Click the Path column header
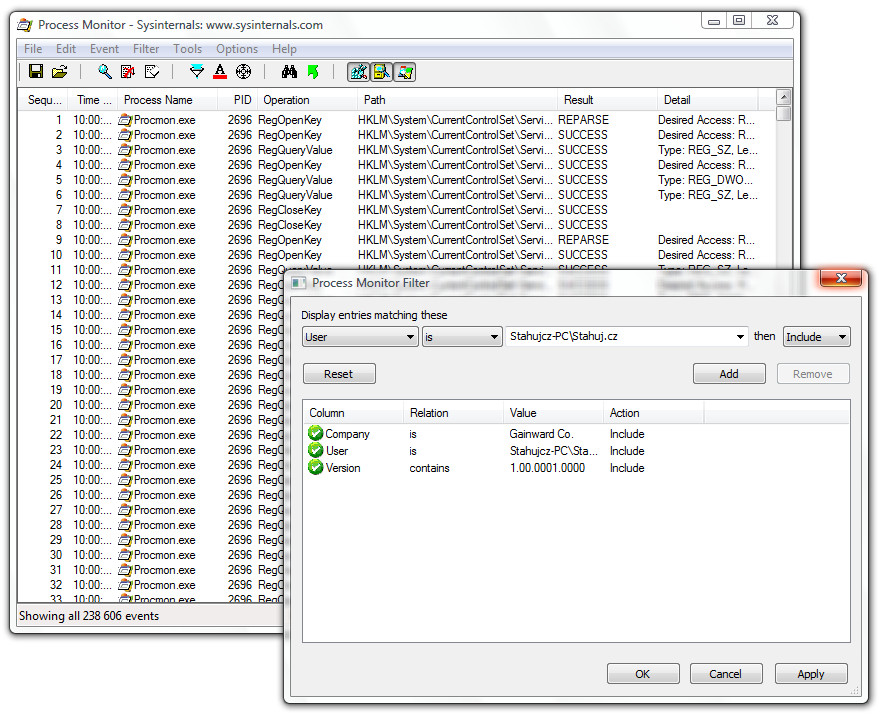Viewport: 881px width, 721px height. [457, 100]
